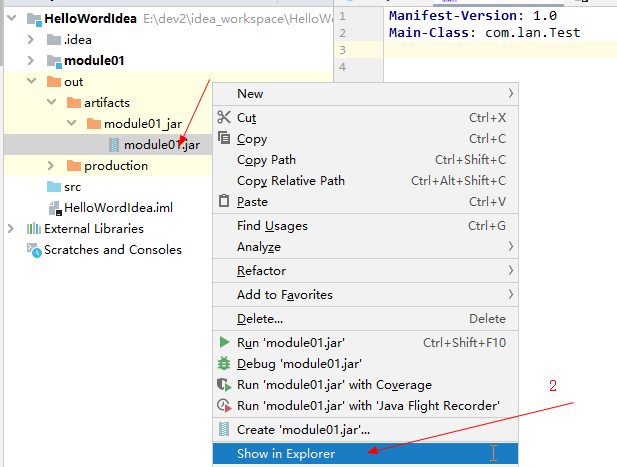Image resolution: width=617 pixels, height=467 pixels.
Task: Collapse the artifacts folder node
Action: 52,102
